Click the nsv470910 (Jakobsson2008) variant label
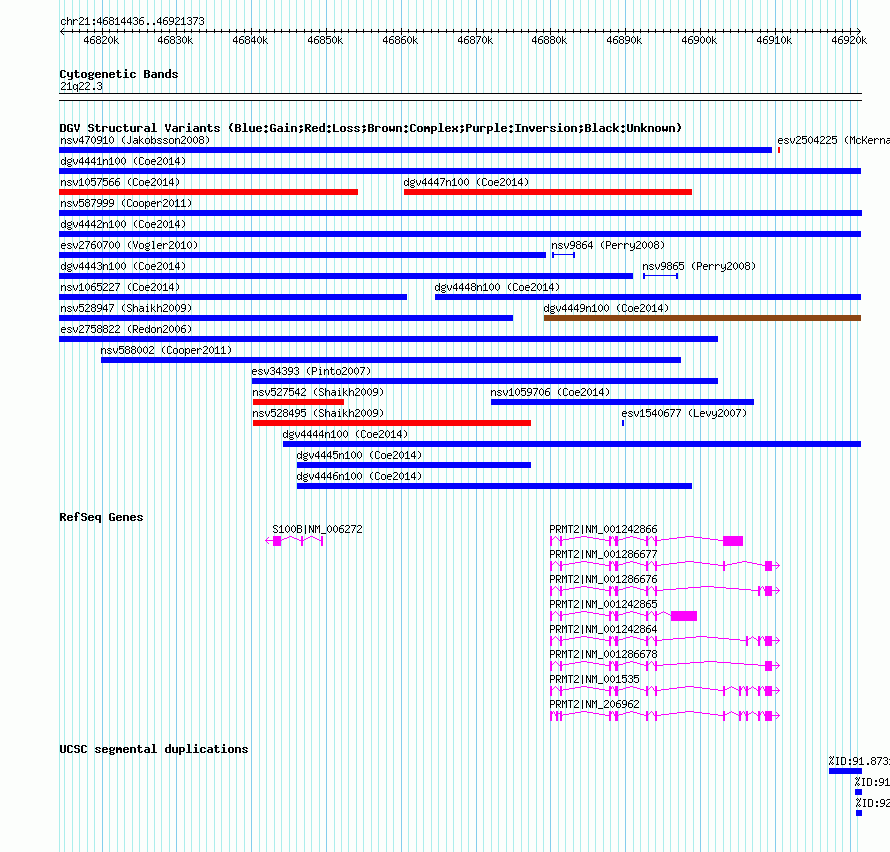 click(x=135, y=140)
